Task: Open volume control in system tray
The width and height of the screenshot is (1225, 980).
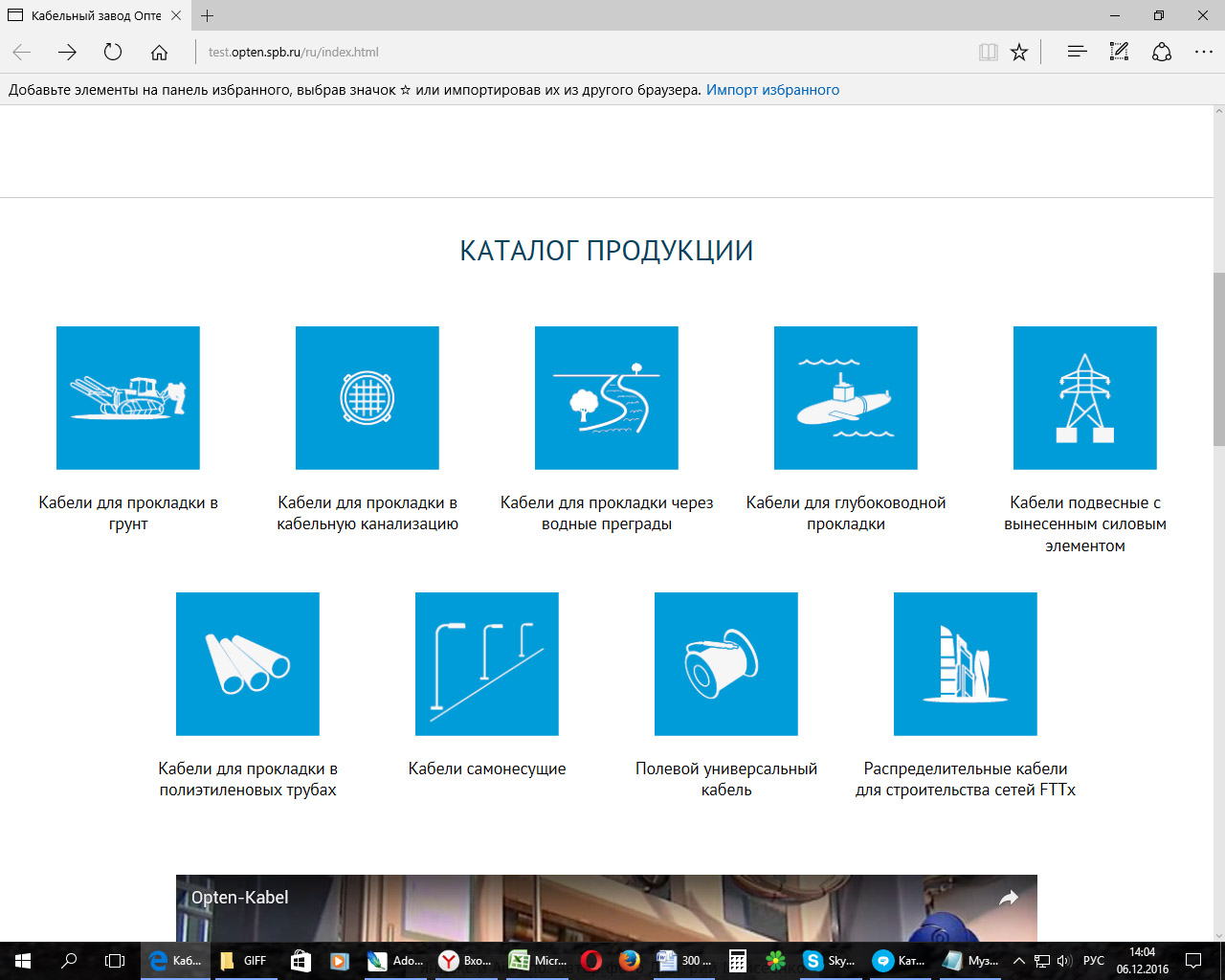Action: [x=1064, y=961]
